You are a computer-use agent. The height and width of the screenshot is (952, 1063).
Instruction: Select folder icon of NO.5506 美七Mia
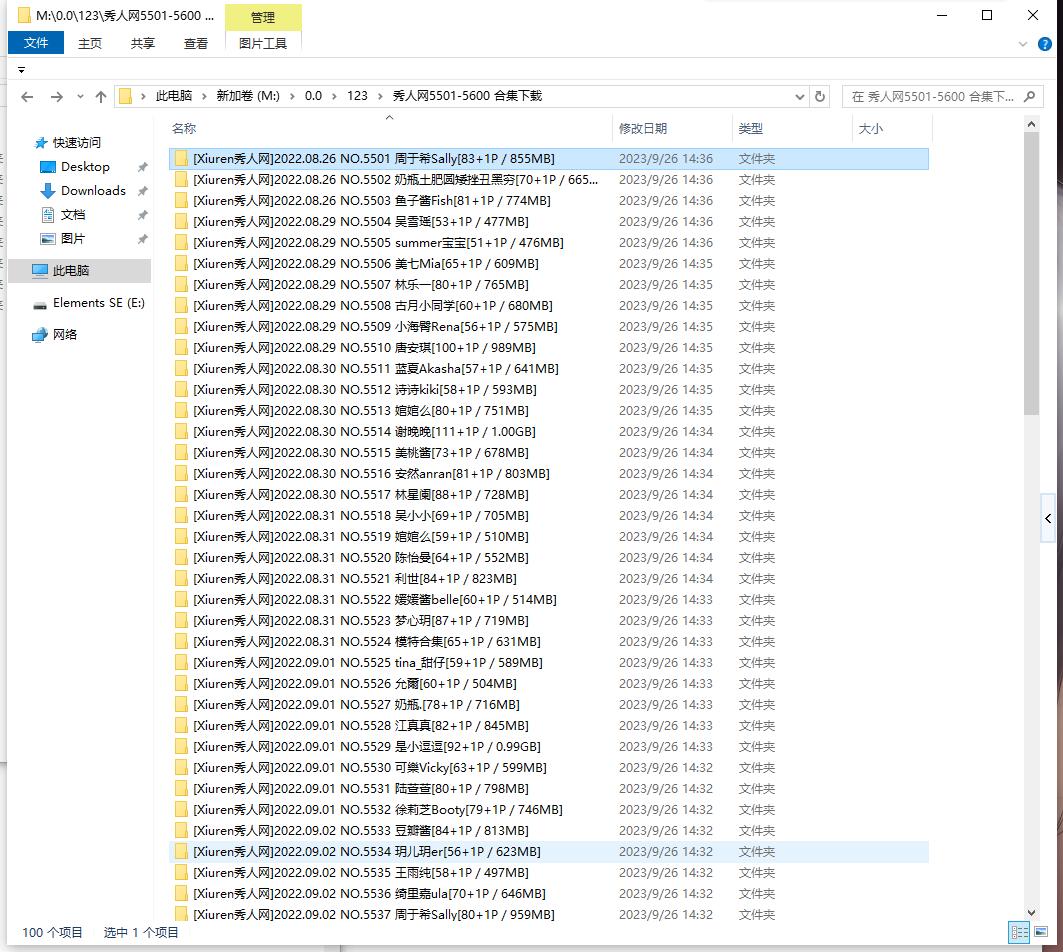coord(181,264)
